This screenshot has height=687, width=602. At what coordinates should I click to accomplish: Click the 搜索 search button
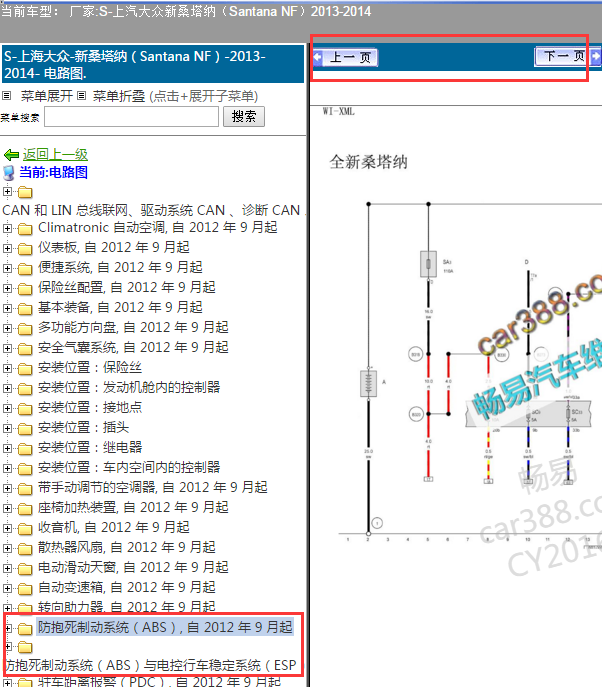coord(244,117)
